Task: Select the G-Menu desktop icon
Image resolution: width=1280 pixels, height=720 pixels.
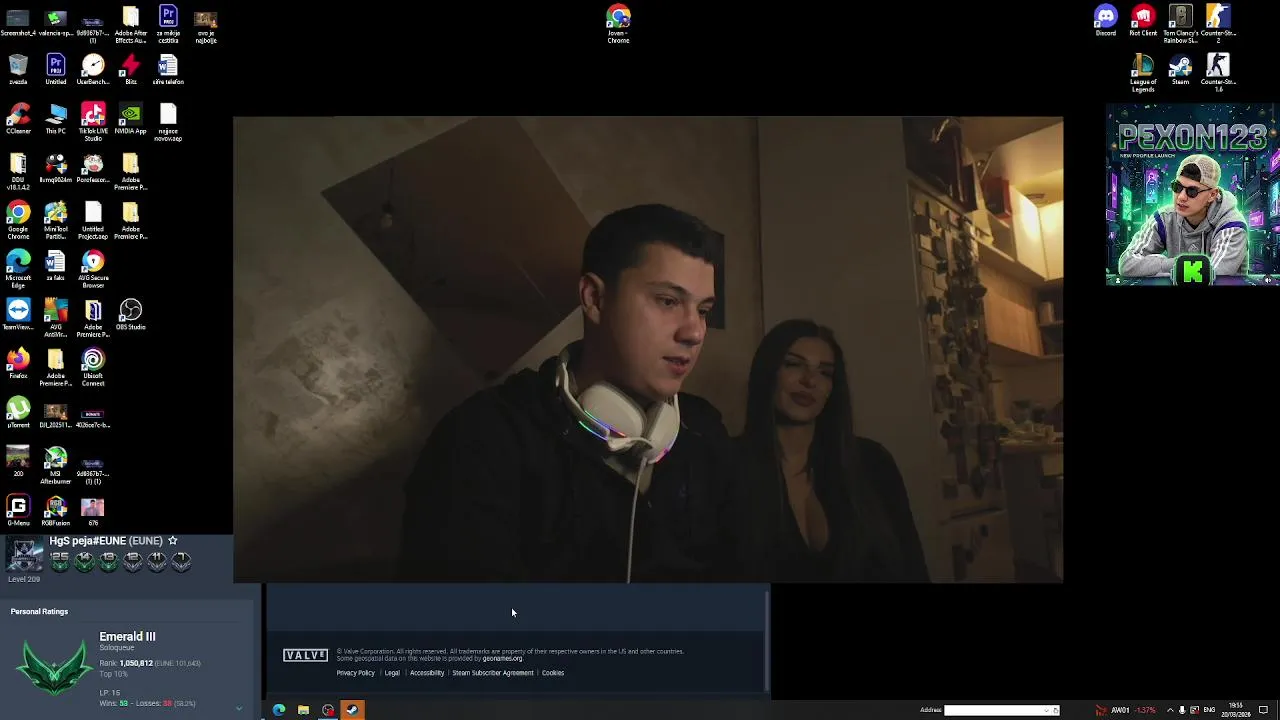Action: click(x=18, y=510)
